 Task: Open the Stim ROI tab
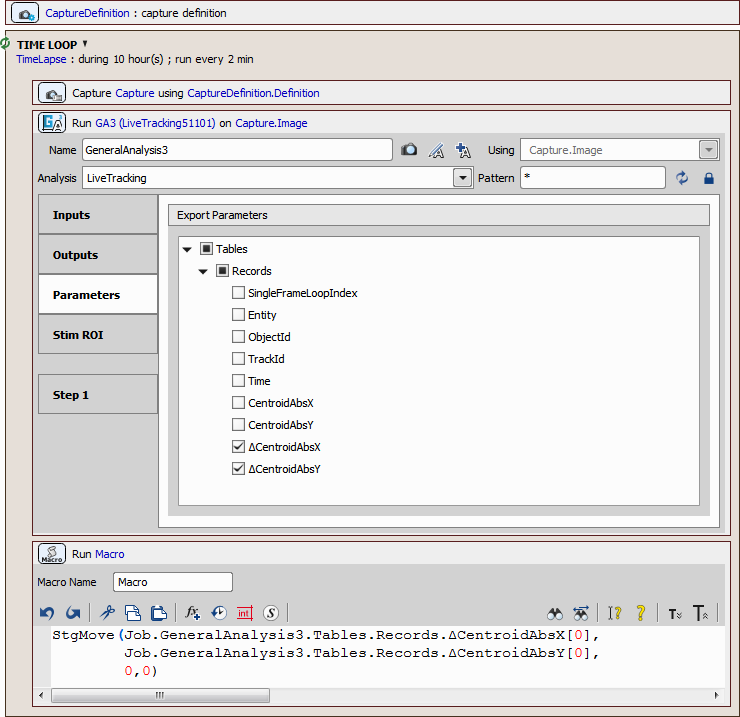(98, 335)
